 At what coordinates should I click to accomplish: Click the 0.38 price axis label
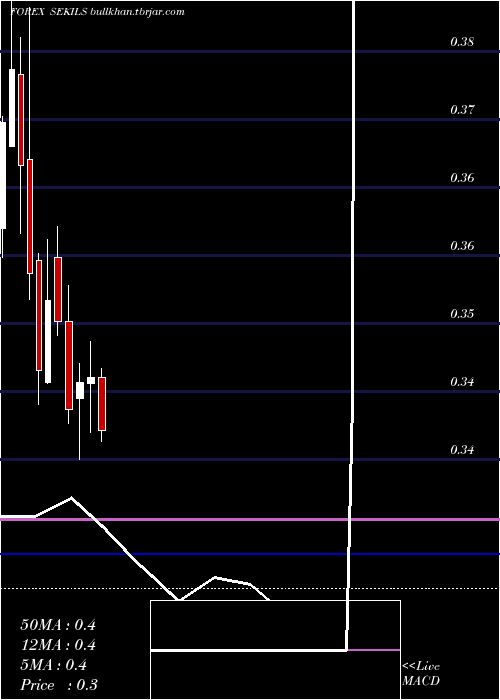coord(462,42)
